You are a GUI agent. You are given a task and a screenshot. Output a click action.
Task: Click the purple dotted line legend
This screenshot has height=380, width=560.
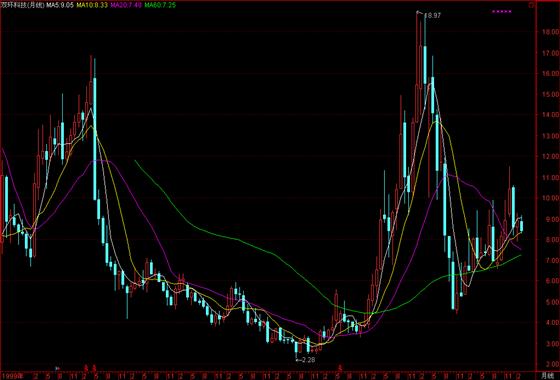coord(502,11)
